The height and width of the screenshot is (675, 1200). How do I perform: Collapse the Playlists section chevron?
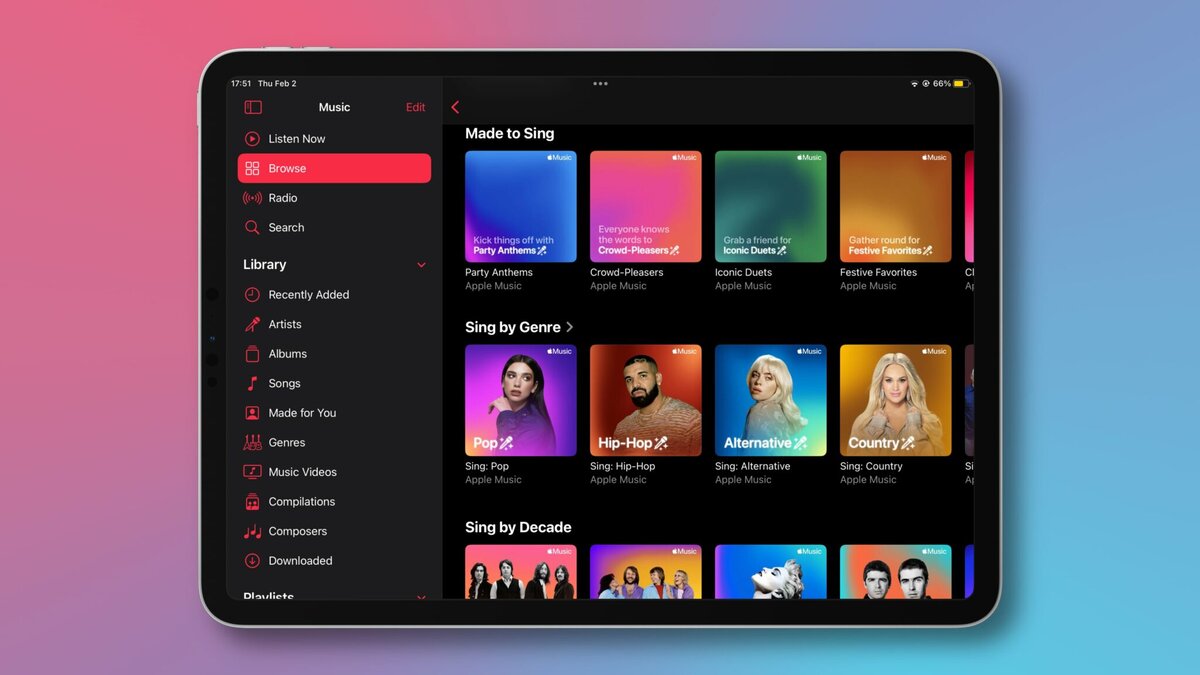tap(421, 597)
